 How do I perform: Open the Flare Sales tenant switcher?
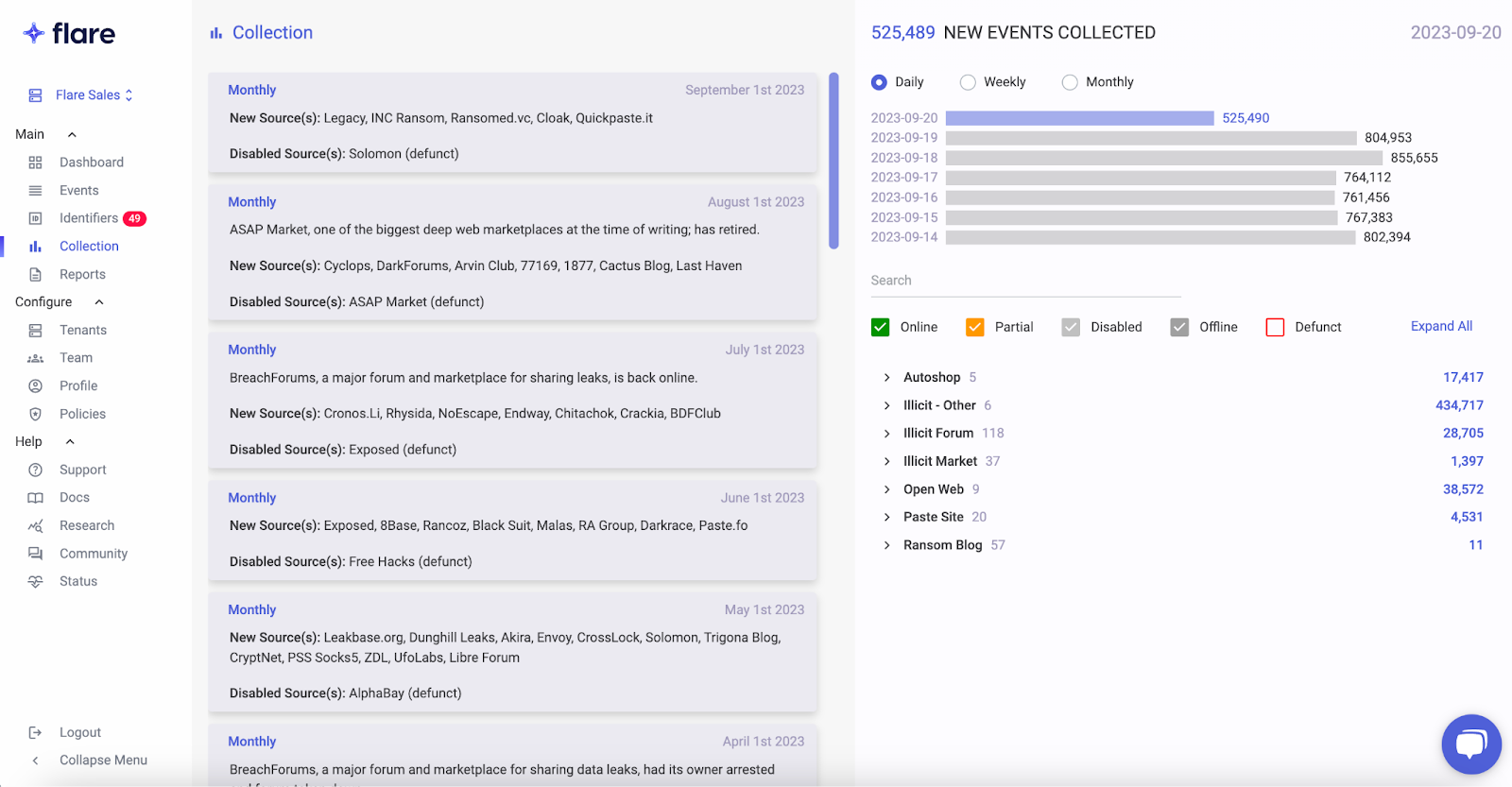coord(94,95)
